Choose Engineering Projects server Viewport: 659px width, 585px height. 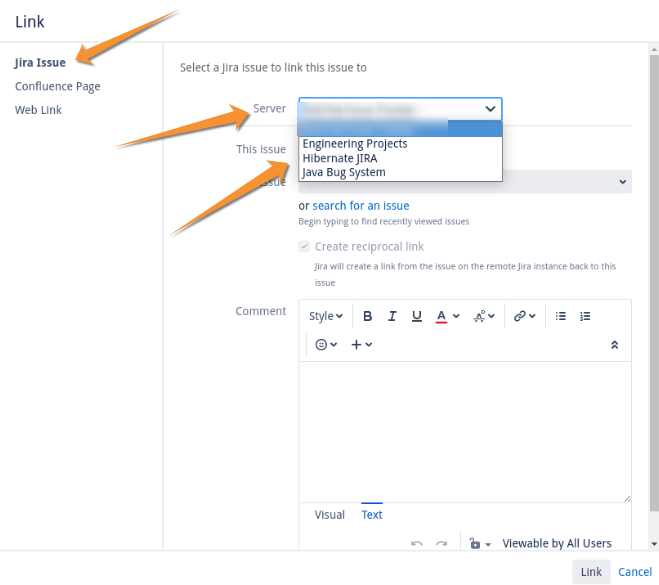[400, 144]
